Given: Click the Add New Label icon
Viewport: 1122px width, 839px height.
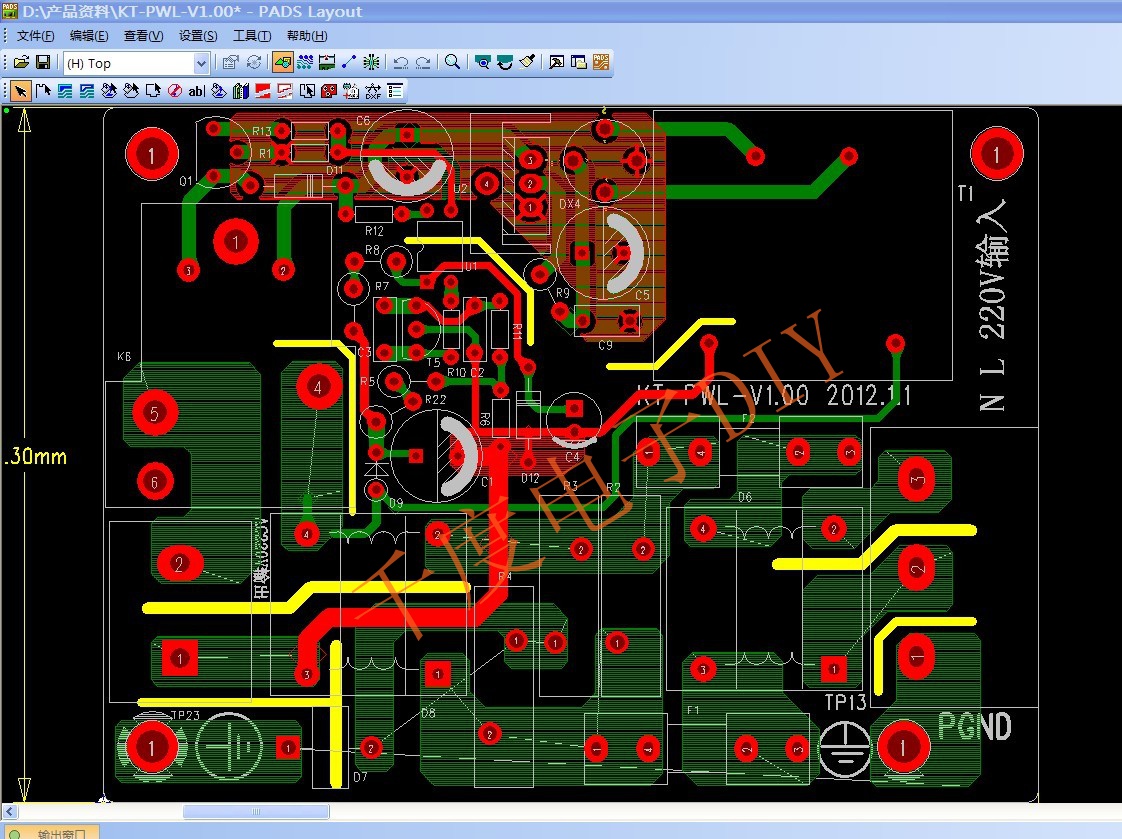Looking at the screenshot, I should [351, 91].
